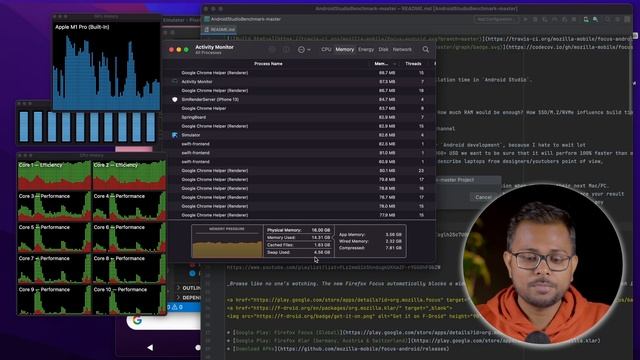Click the Core 1 Efficiency CPU graph
This screenshot has width=640, height=360.
tap(54, 175)
